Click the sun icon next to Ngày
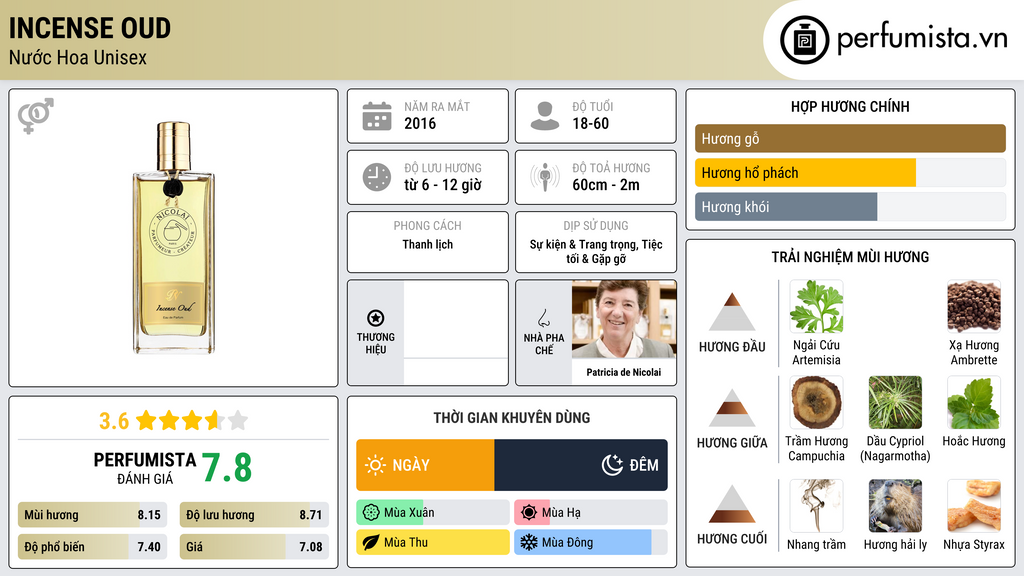The image size is (1024, 576). [376, 465]
